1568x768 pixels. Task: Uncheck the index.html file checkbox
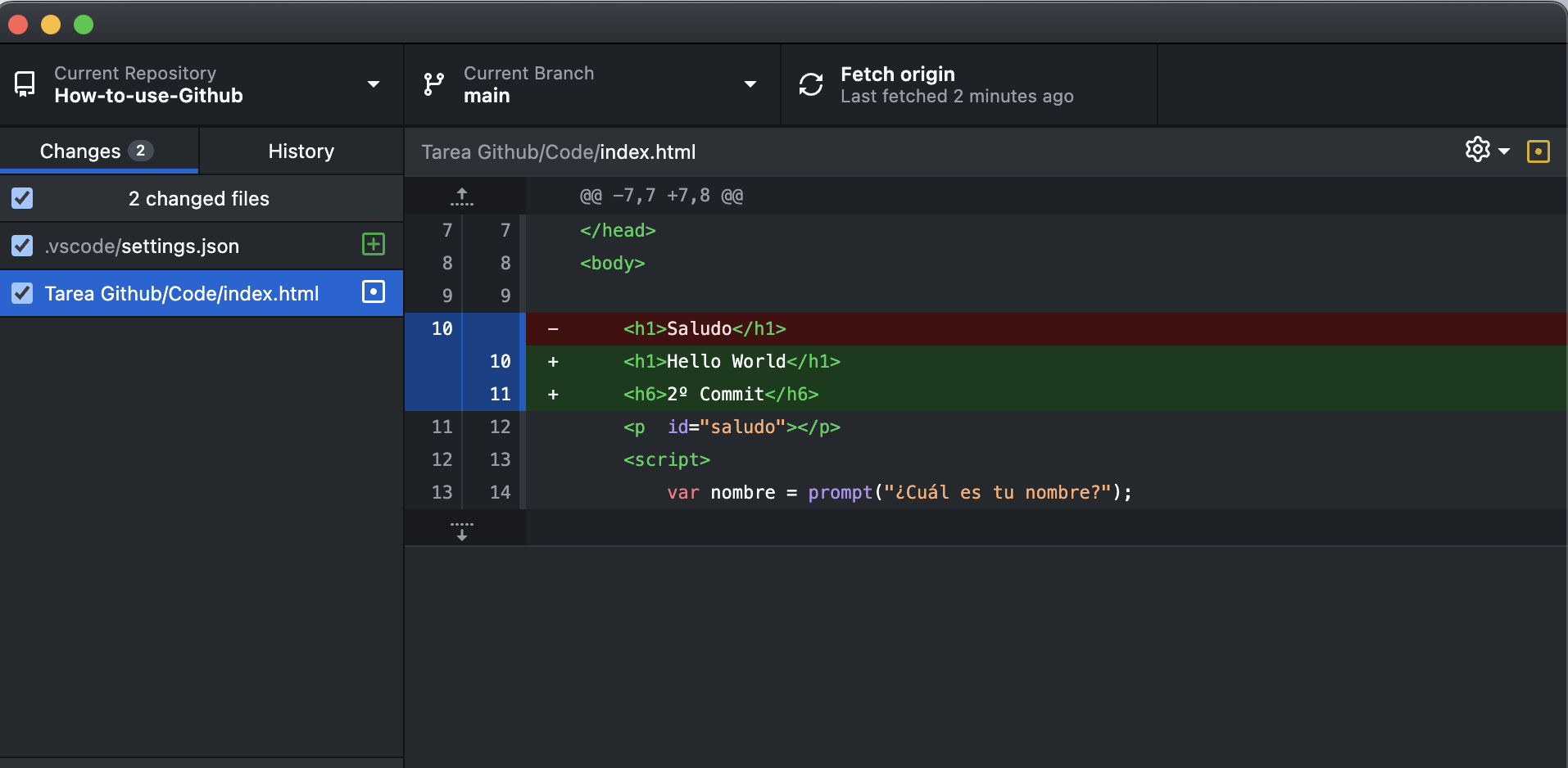click(x=22, y=293)
